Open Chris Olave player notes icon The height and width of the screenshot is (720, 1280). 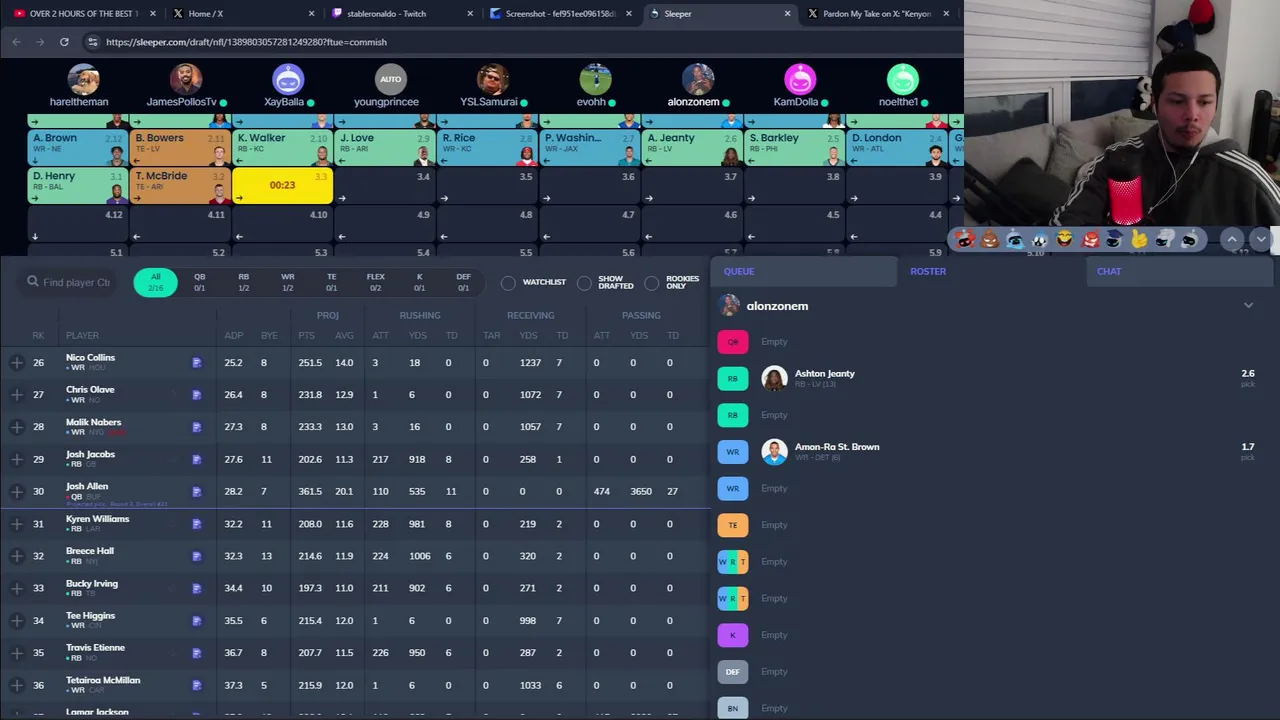tap(197, 395)
